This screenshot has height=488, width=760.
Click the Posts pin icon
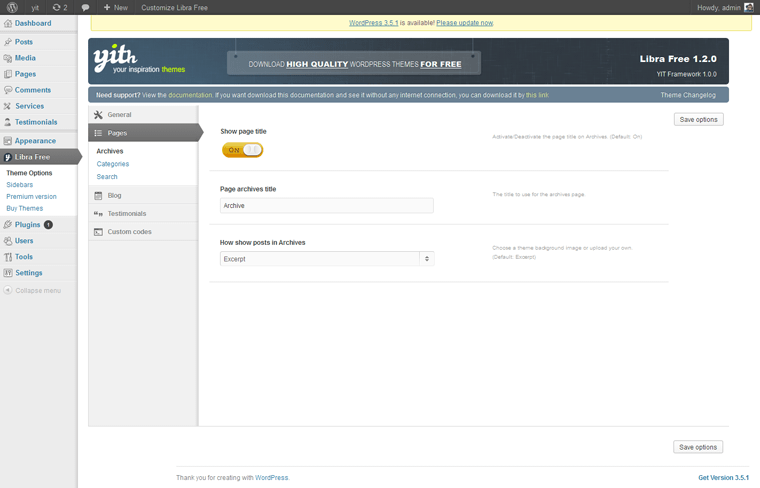click(x=8, y=42)
